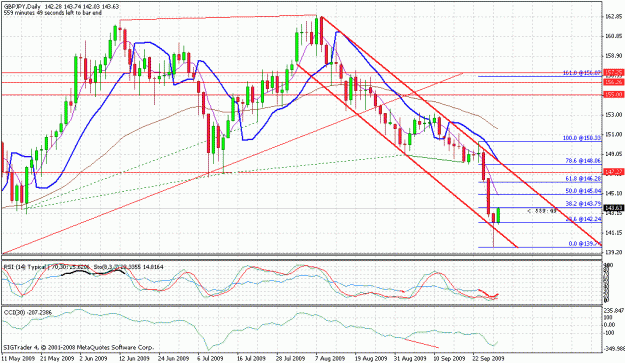
Task: Click the black current price tag 143.63
Action: [613, 208]
